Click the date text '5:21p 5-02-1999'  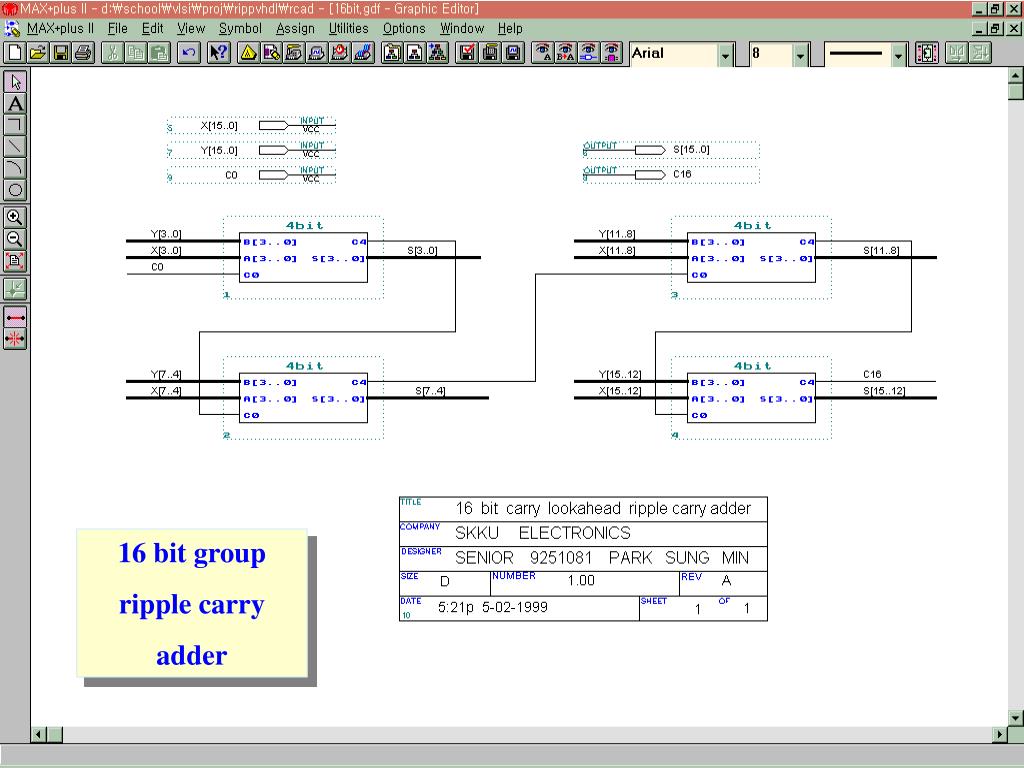pos(492,607)
